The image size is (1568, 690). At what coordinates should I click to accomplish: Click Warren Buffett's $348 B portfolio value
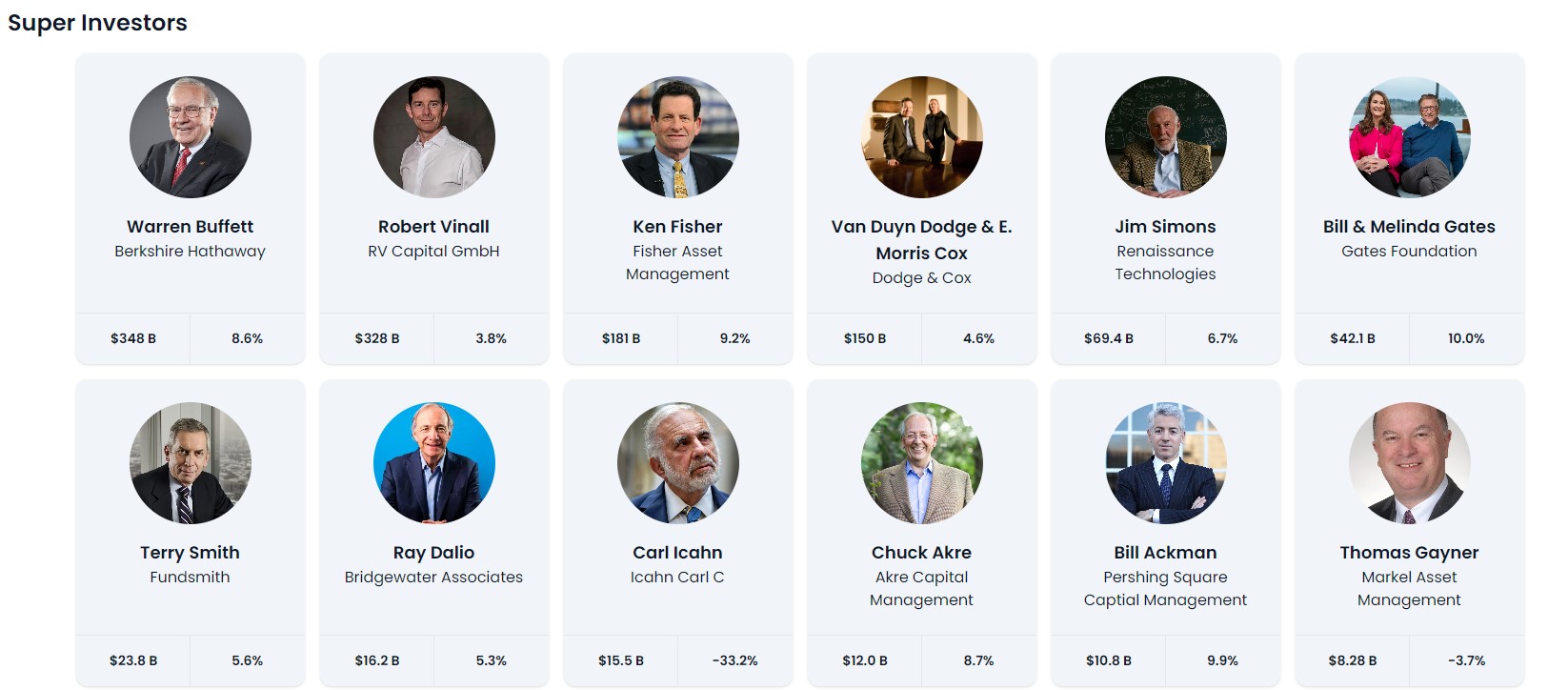click(x=133, y=338)
